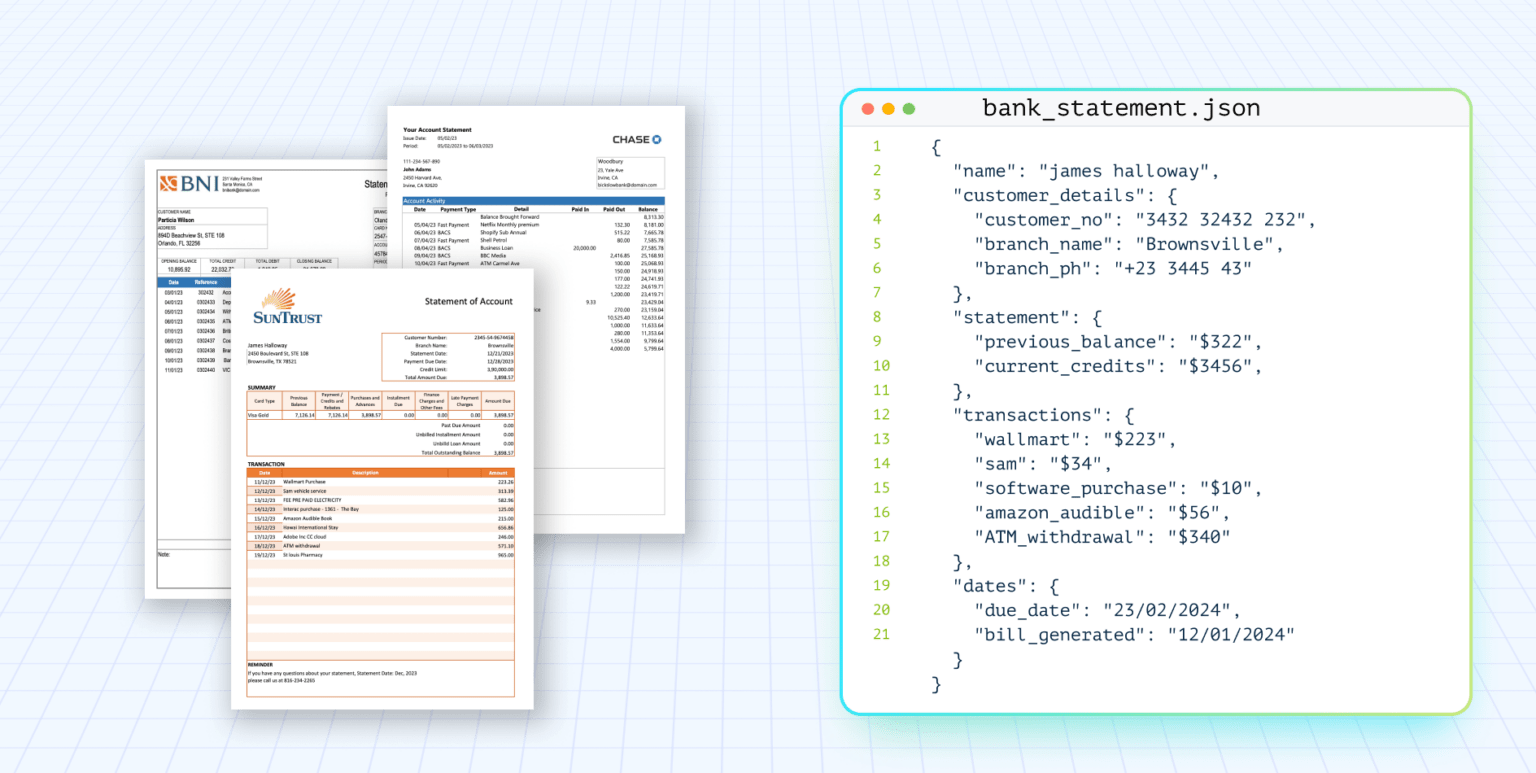The image size is (1536, 773).
Task: Select the bank_statement.json title bar
Action: pos(1120,107)
